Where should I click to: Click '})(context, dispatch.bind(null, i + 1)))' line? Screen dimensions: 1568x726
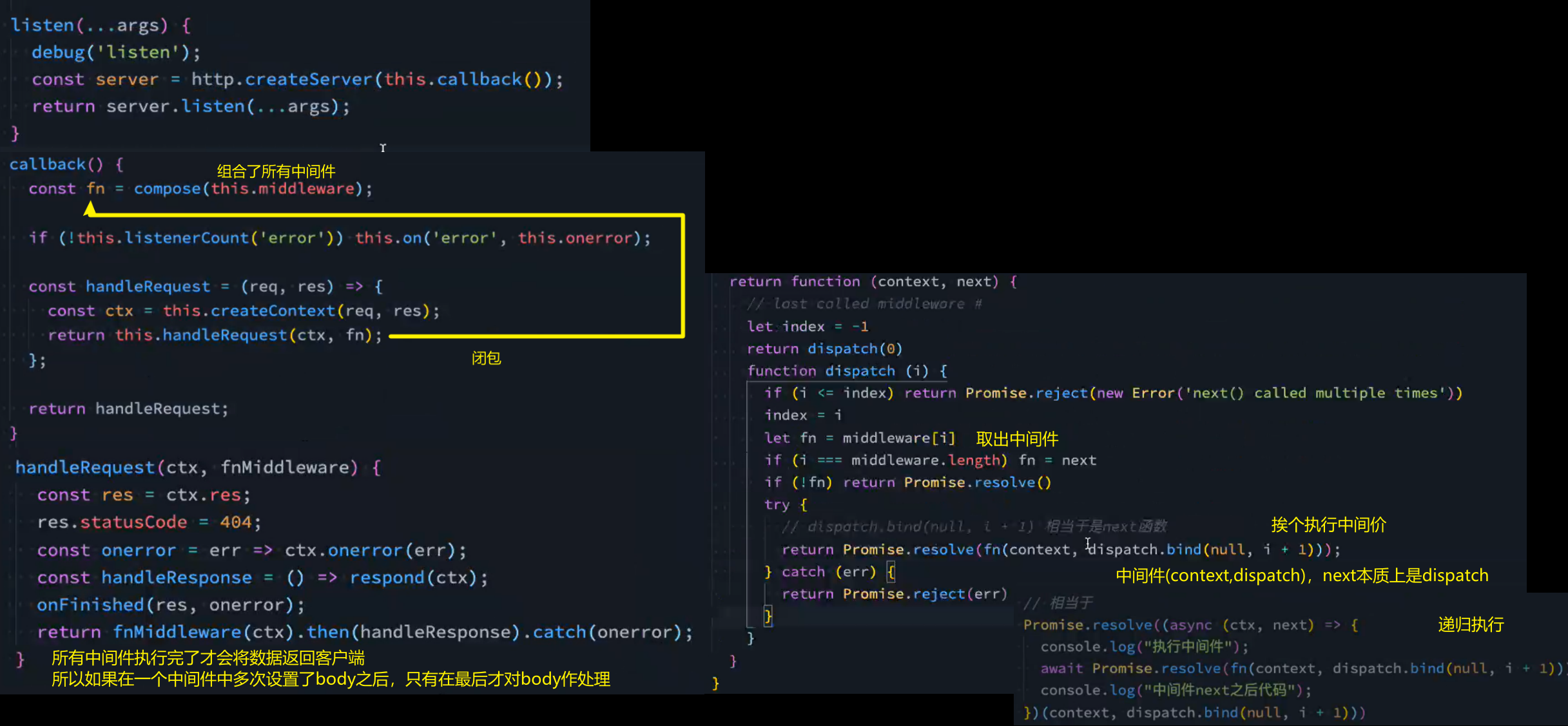[x=1195, y=713]
